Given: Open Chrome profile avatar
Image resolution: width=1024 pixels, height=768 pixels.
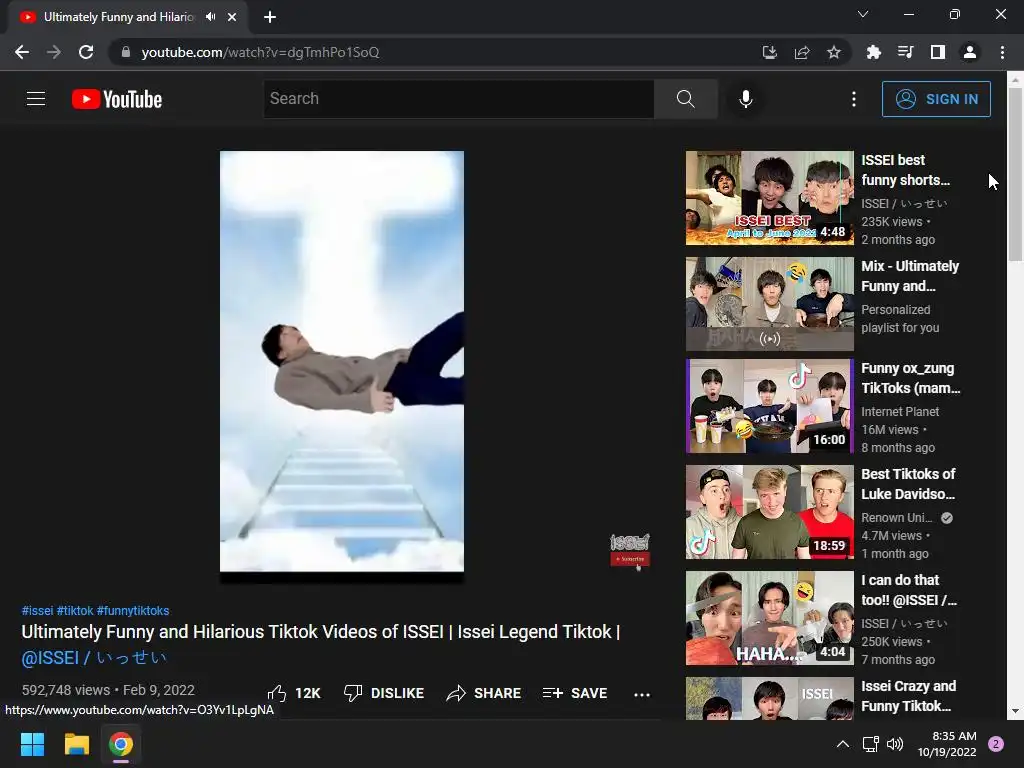Looking at the screenshot, I should pyautogui.click(x=970, y=52).
